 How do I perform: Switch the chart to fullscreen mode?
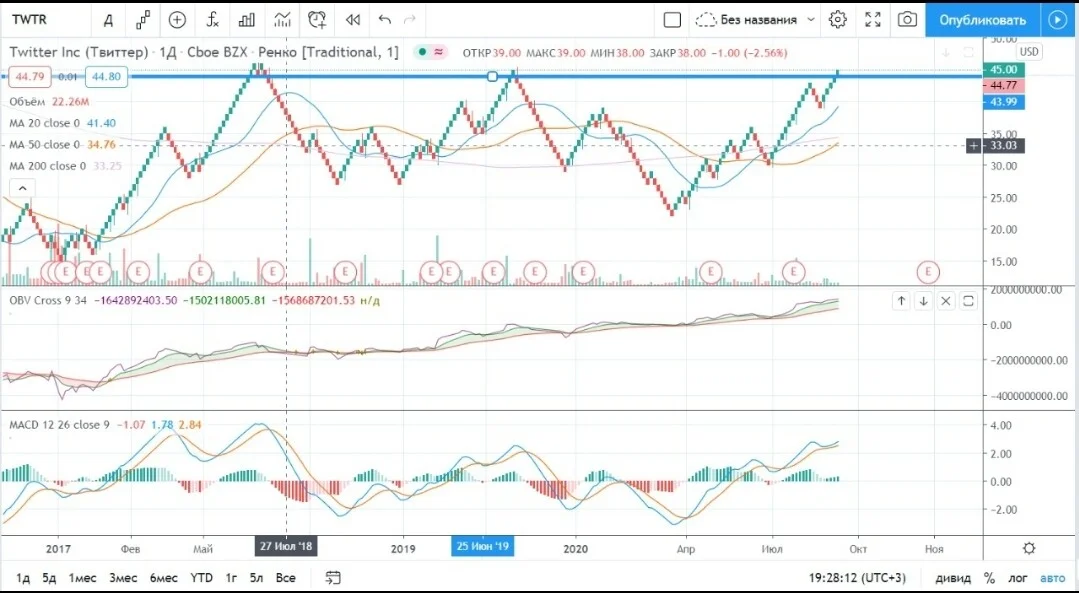click(x=873, y=20)
